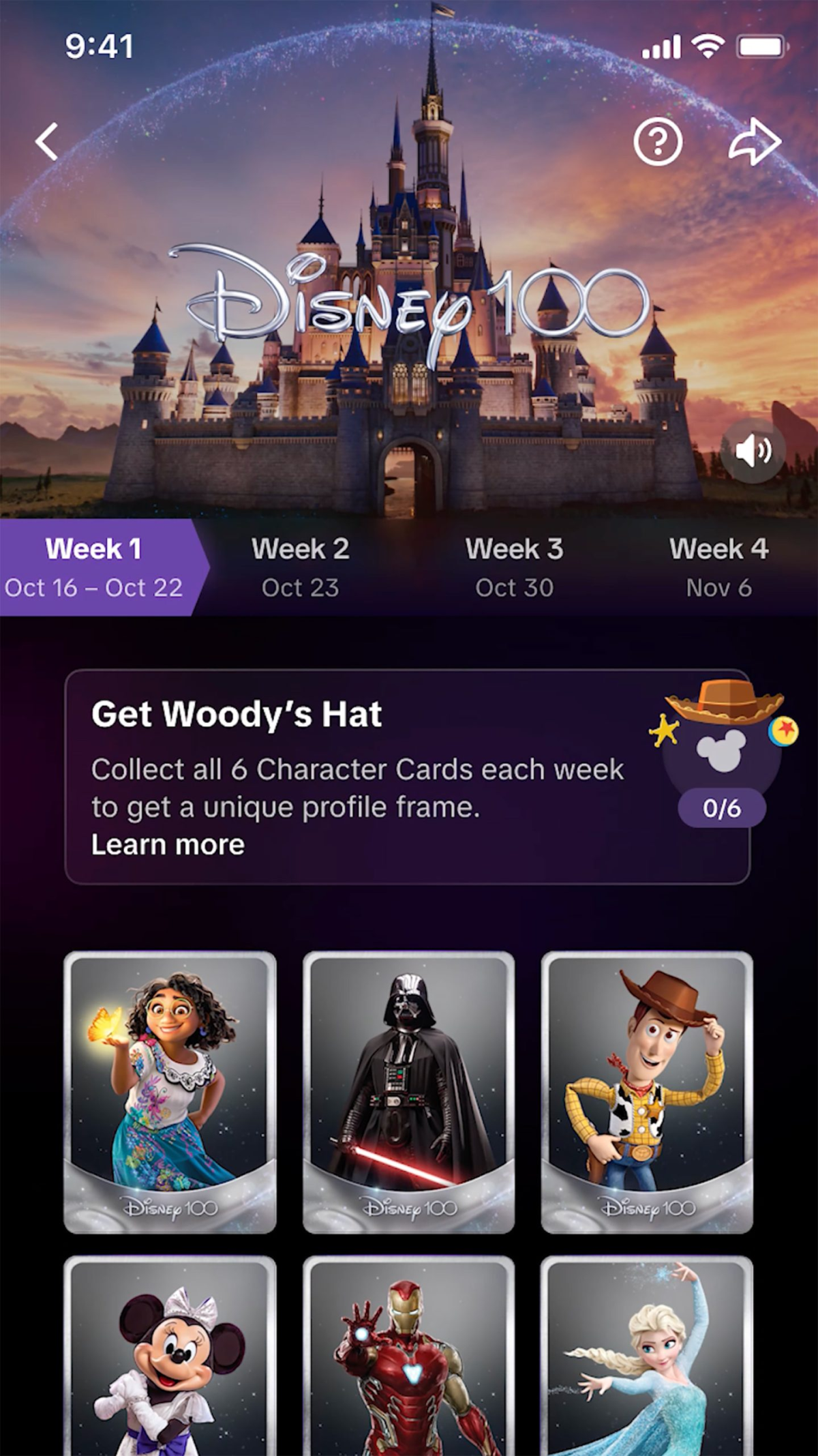
Task: Mute the castle video sound
Action: click(x=753, y=451)
